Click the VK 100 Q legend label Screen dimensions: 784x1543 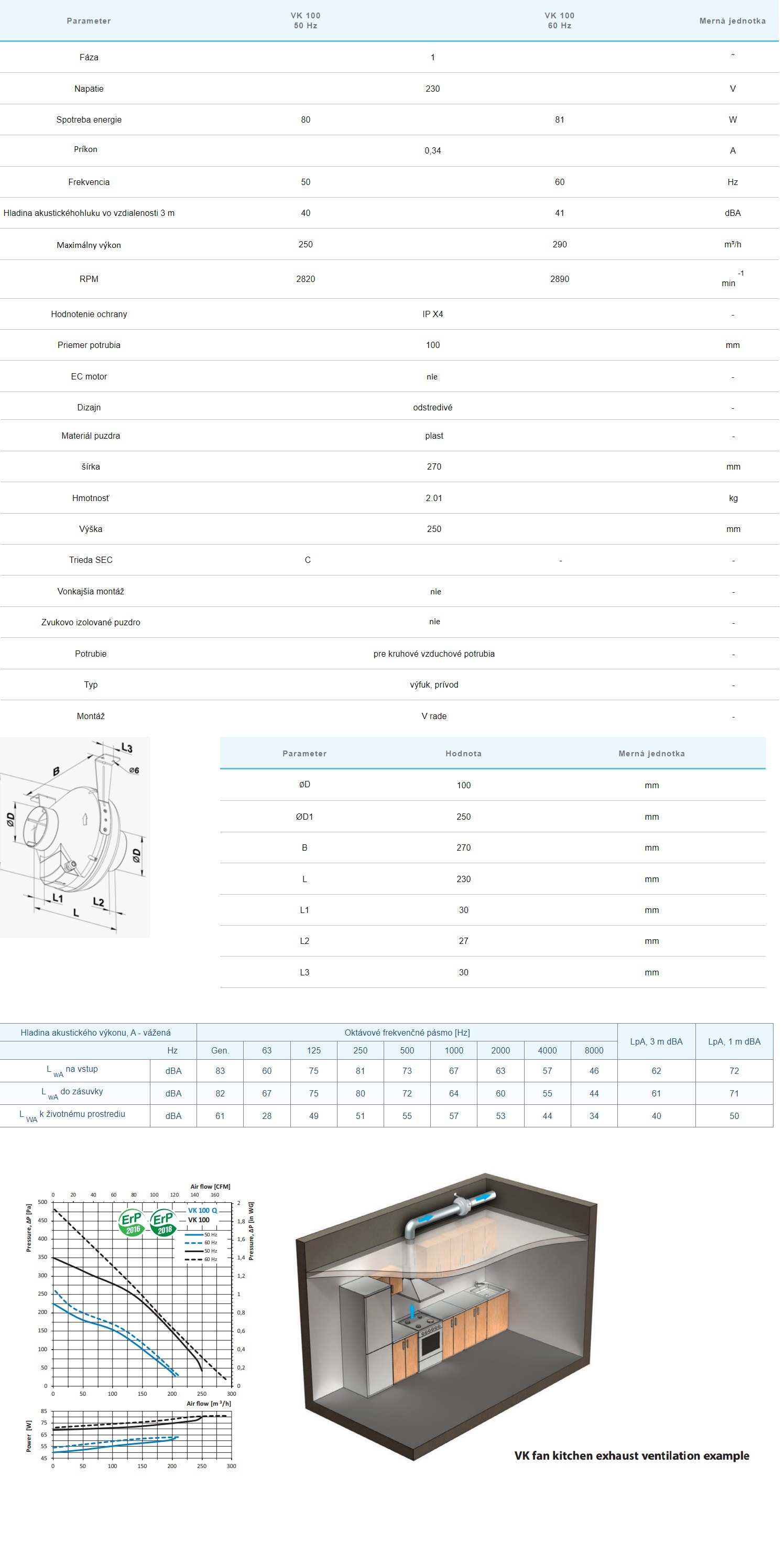[x=202, y=1211]
